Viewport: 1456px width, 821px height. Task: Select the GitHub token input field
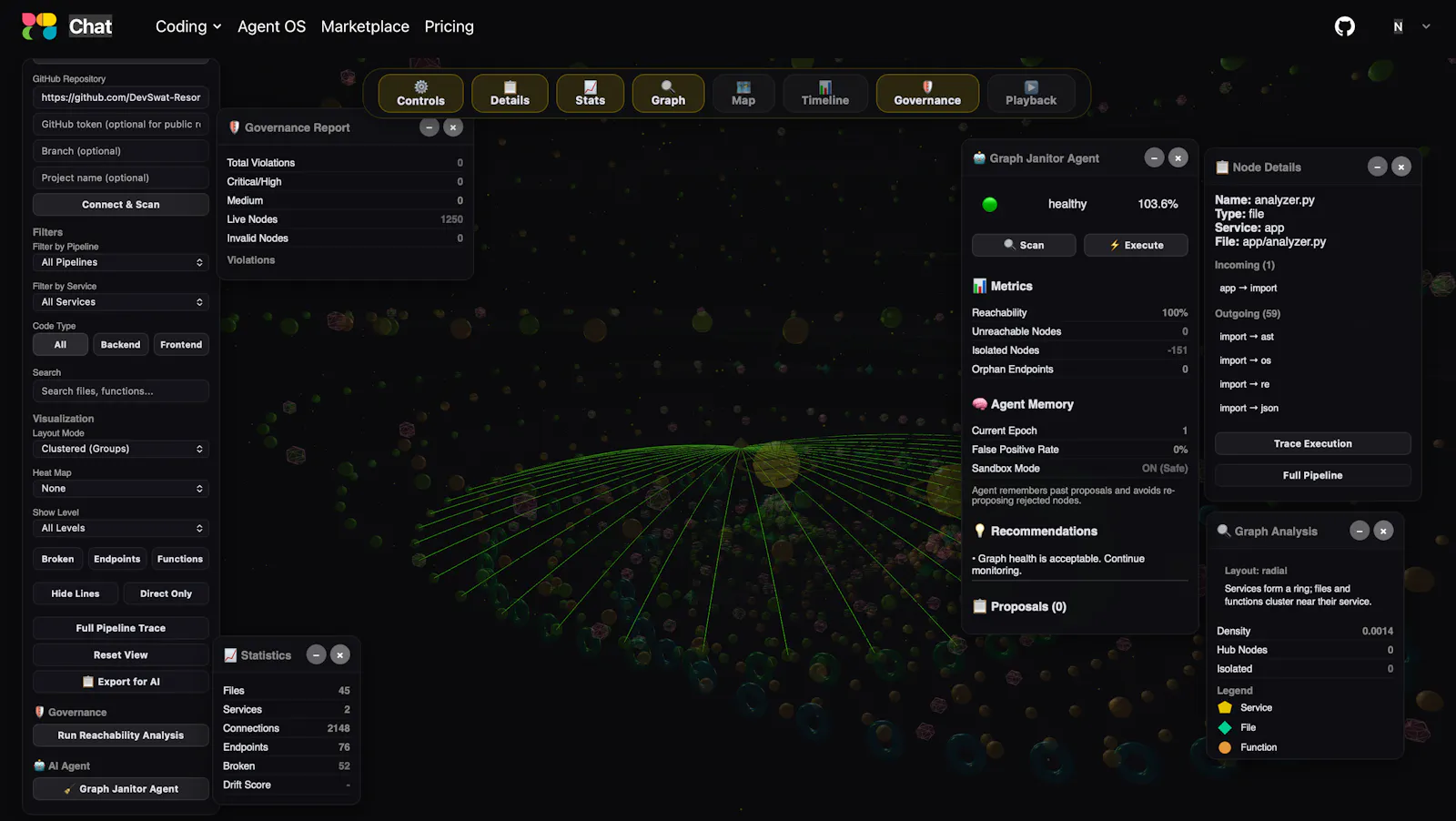point(121,124)
